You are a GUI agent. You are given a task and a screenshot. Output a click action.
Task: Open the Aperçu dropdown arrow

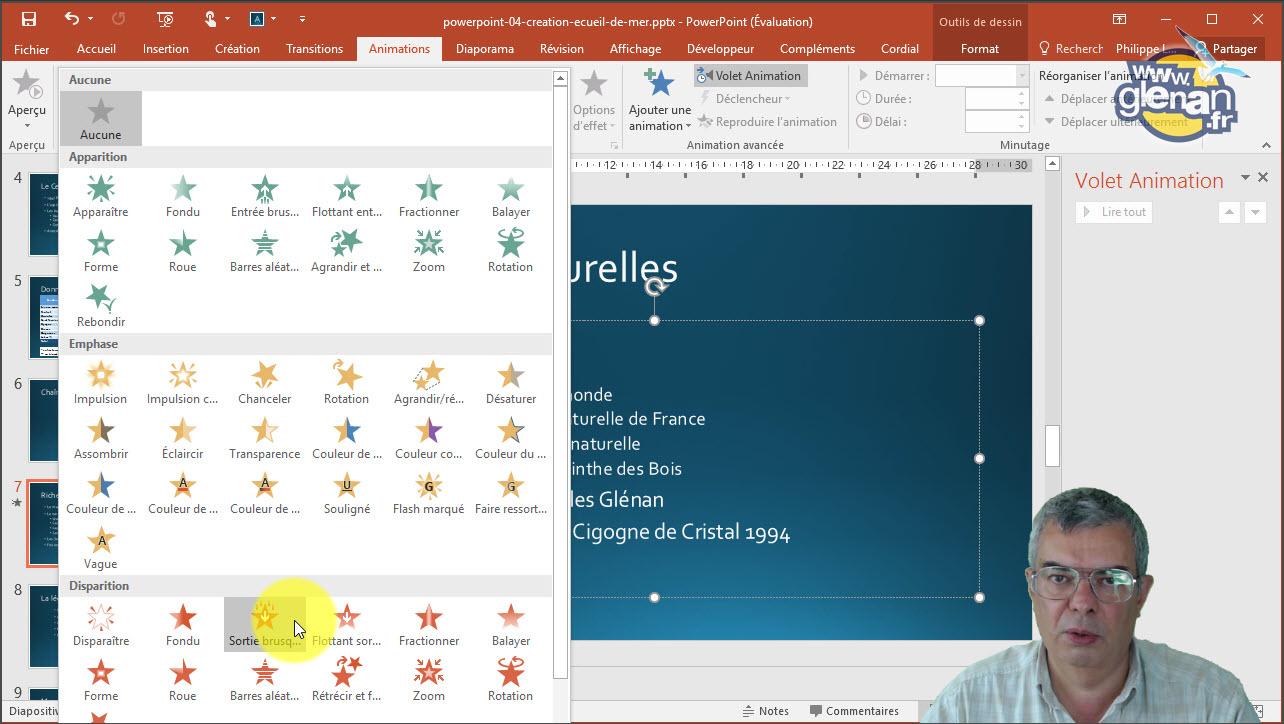coord(27,125)
